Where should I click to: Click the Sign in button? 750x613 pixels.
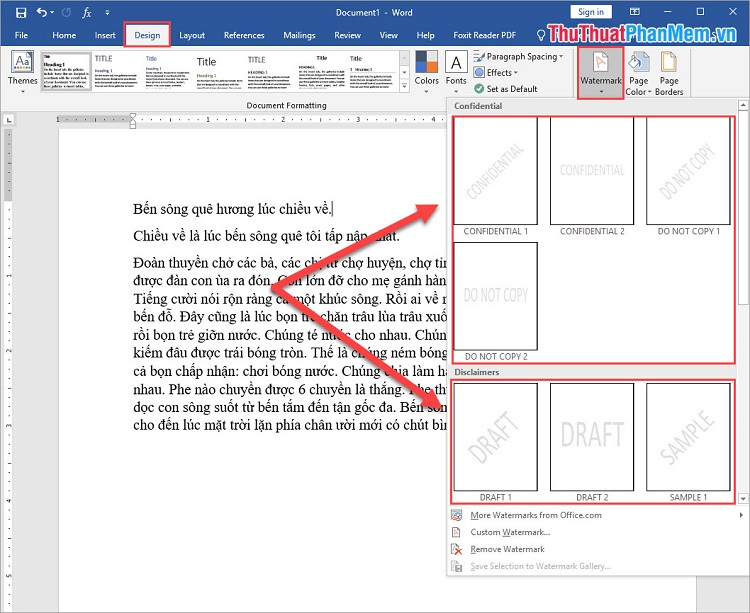pos(591,12)
